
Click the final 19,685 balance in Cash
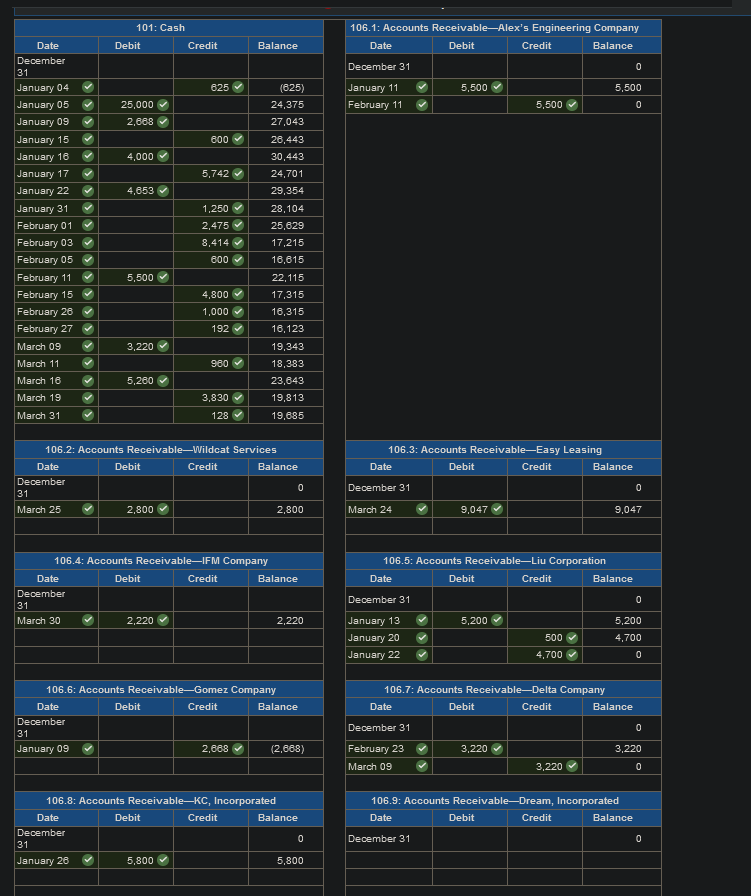click(286, 415)
